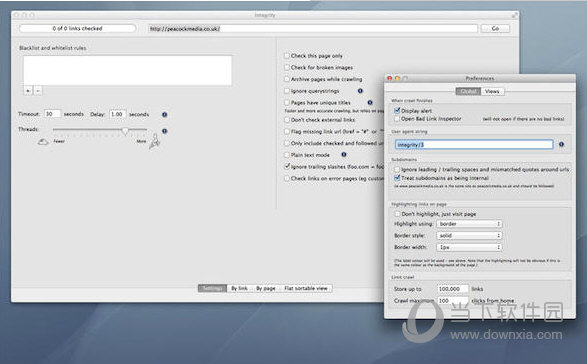
Task: Toggle Ignore querystrings checkbox
Action: point(287,91)
